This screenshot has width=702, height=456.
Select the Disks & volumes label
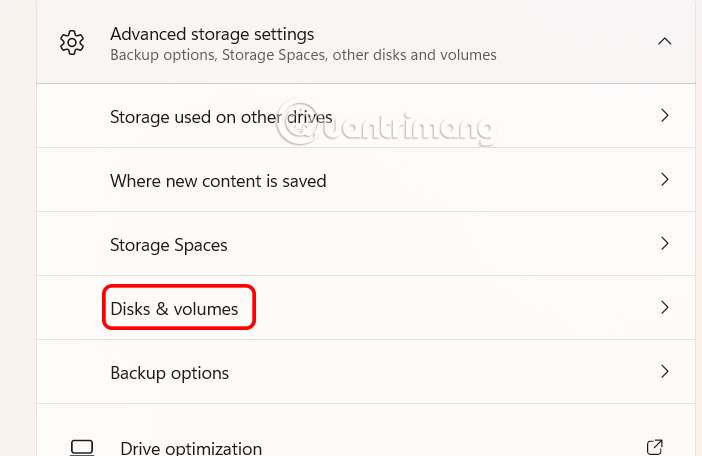pos(174,309)
